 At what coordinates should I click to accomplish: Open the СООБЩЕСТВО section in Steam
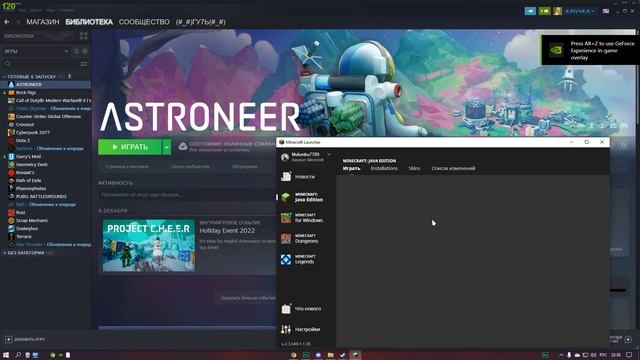click(x=144, y=22)
